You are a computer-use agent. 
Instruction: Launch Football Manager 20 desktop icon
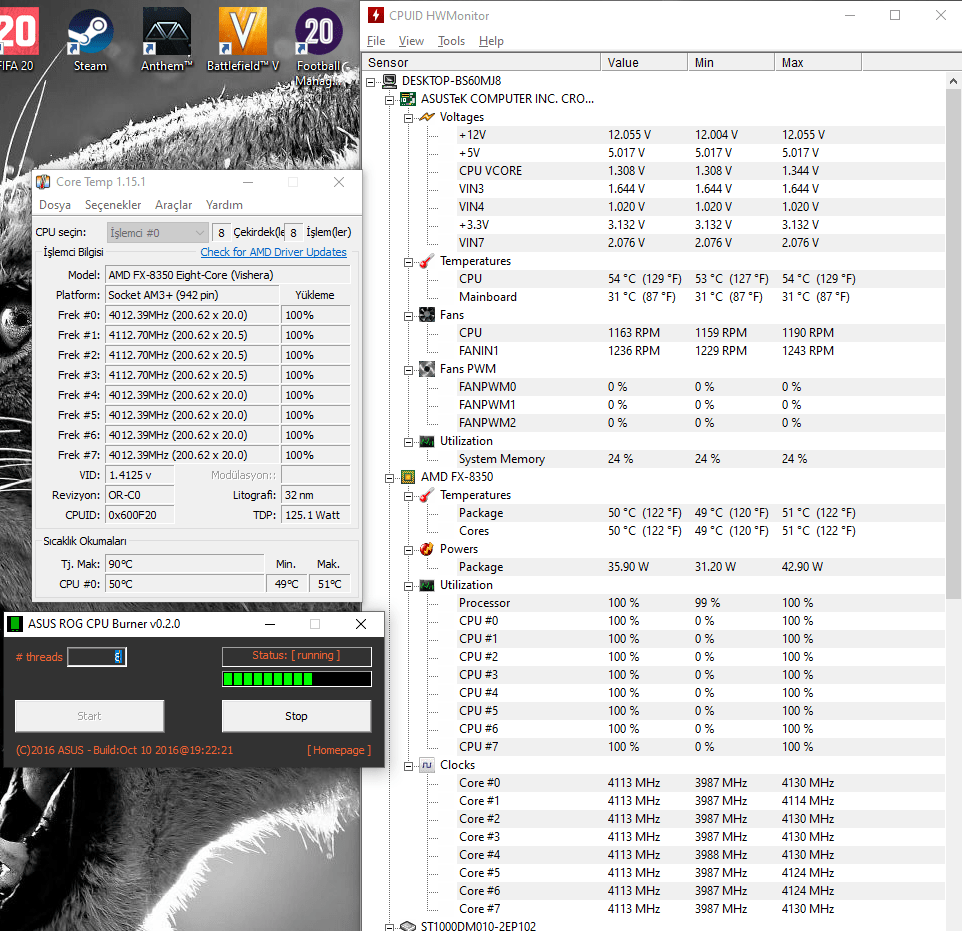tap(319, 44)
